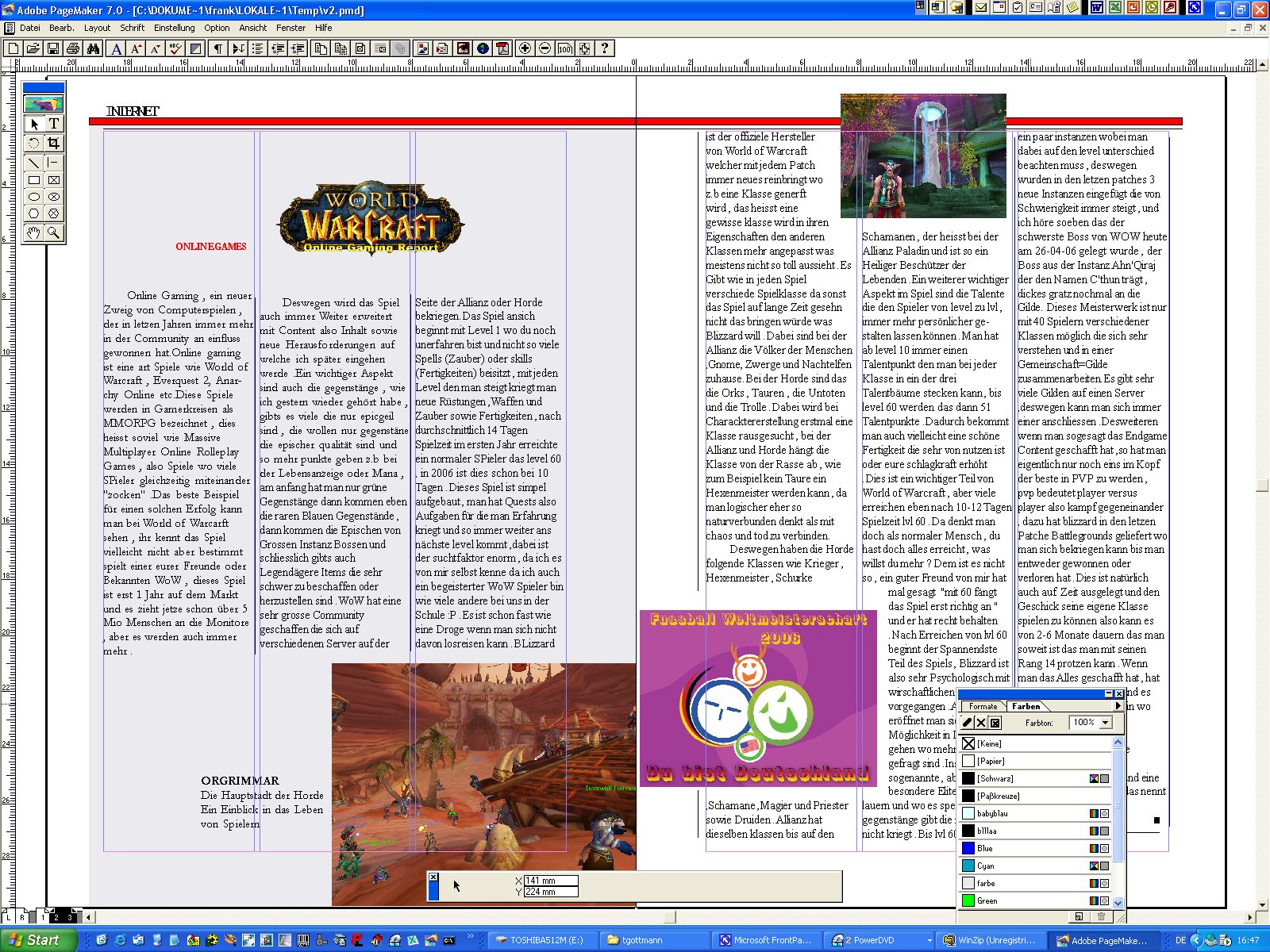Open the Windows Start menu

[38, 940]
